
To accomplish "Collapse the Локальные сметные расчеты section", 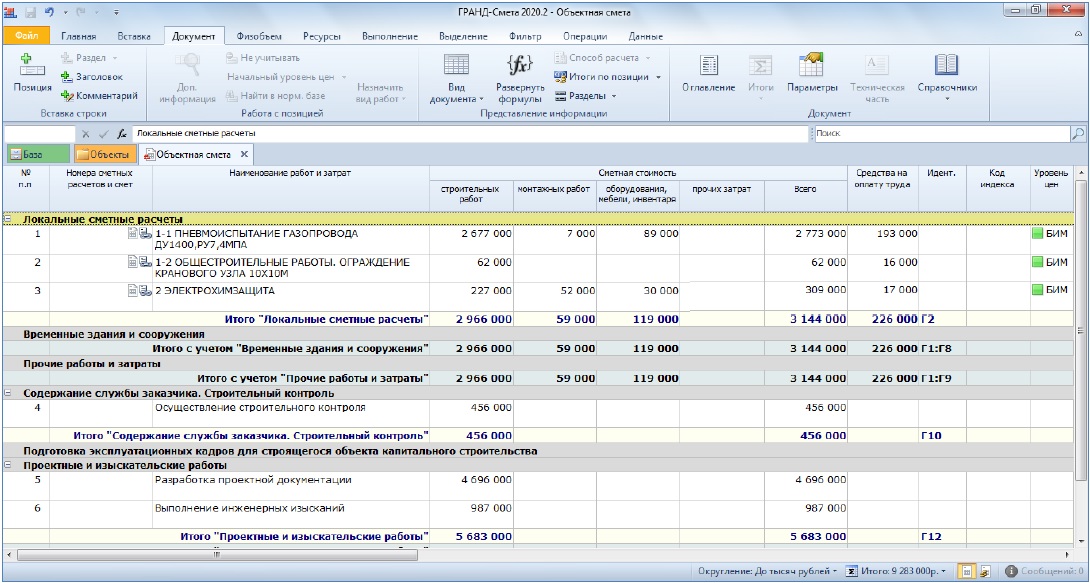I will point(7,219).
